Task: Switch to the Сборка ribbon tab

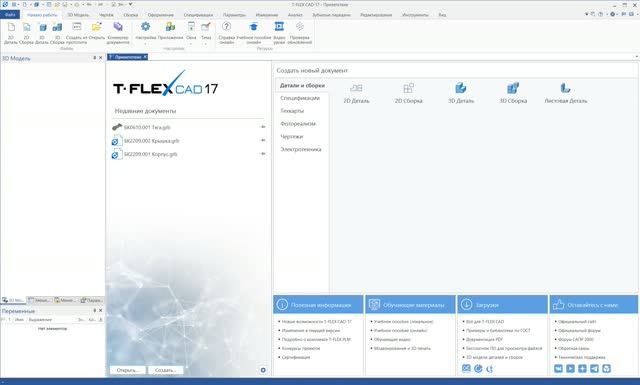Action: (131, 15)
